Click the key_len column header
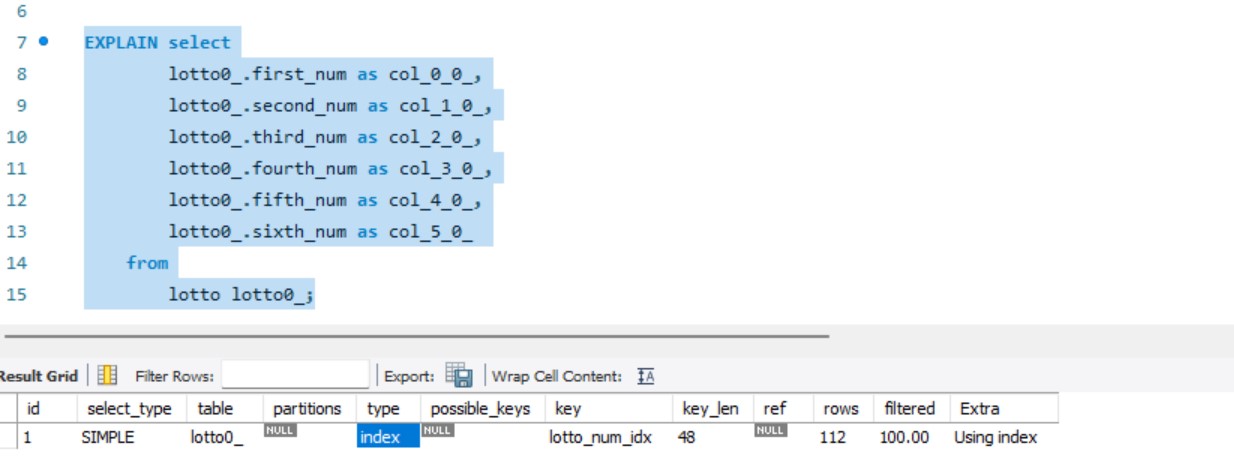The image size is (1234, 462). click(712, 408)
